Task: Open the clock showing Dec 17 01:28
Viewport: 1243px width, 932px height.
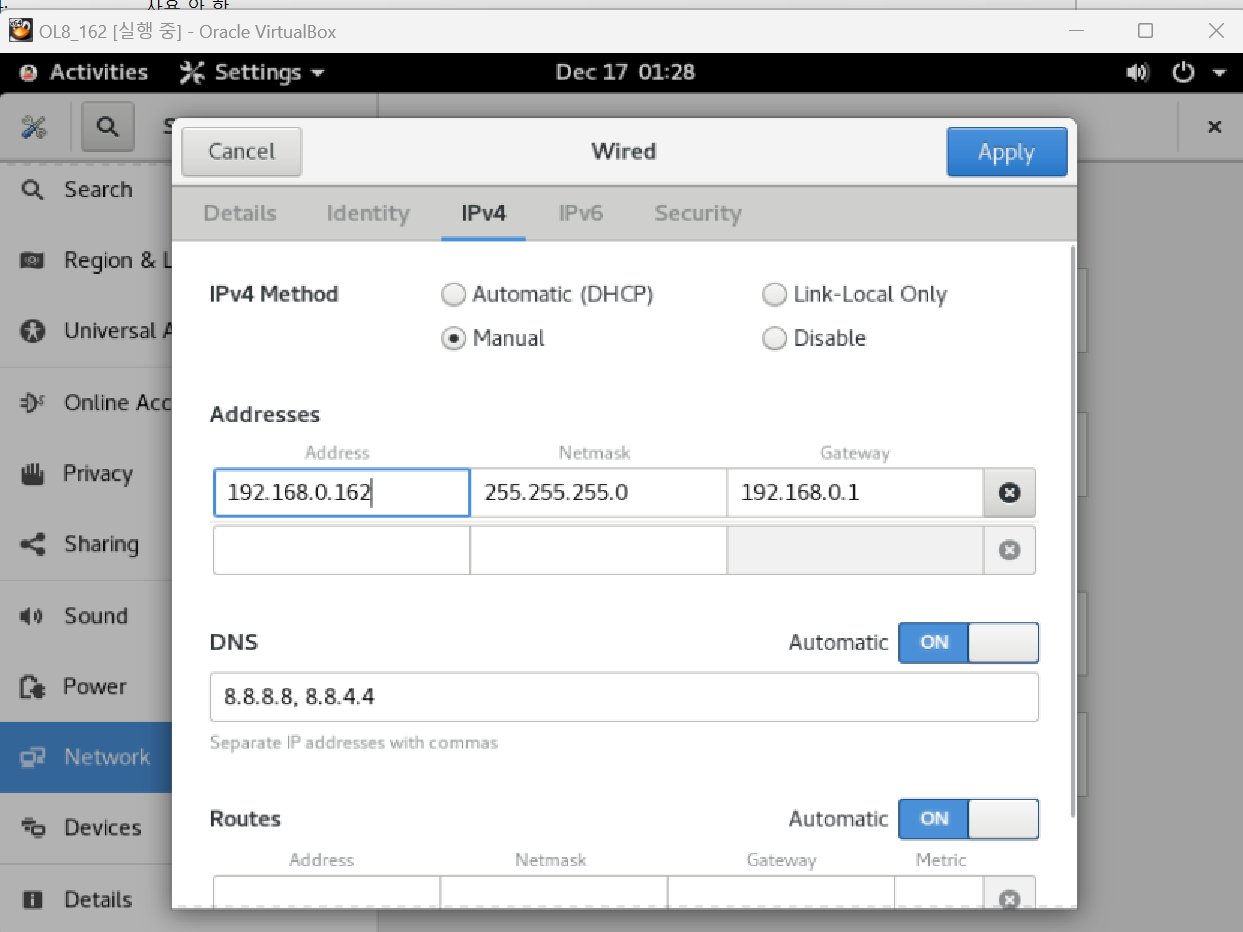Action: (625, 72)
